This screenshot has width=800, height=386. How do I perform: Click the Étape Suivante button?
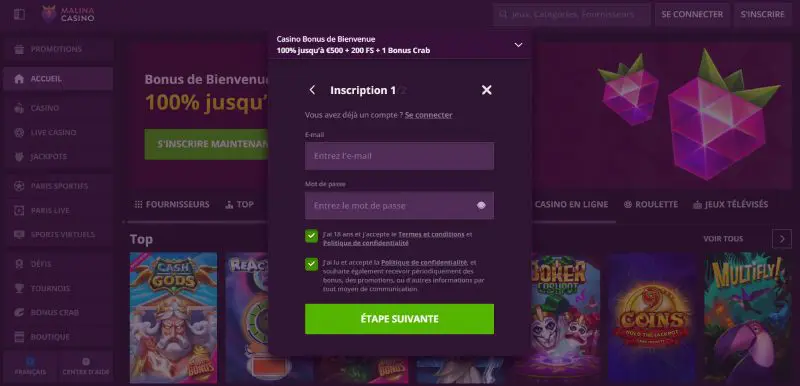pyautogui.click(x=399, y=319)
